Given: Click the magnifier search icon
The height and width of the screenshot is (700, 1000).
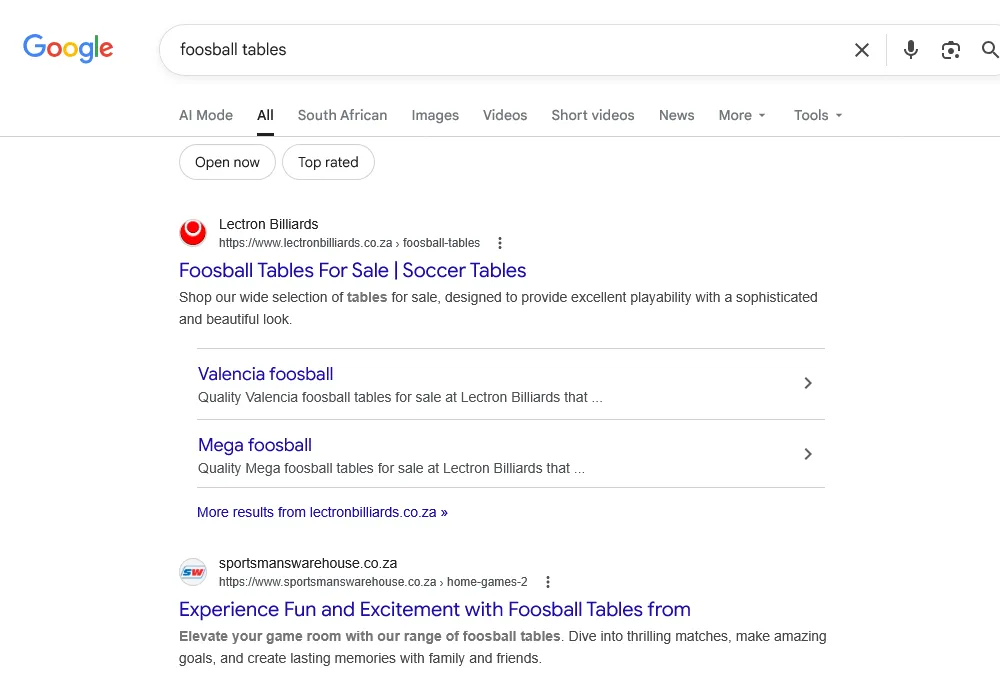Looking at the screenshot, I should pyautogui.click(x=990, y=50).
